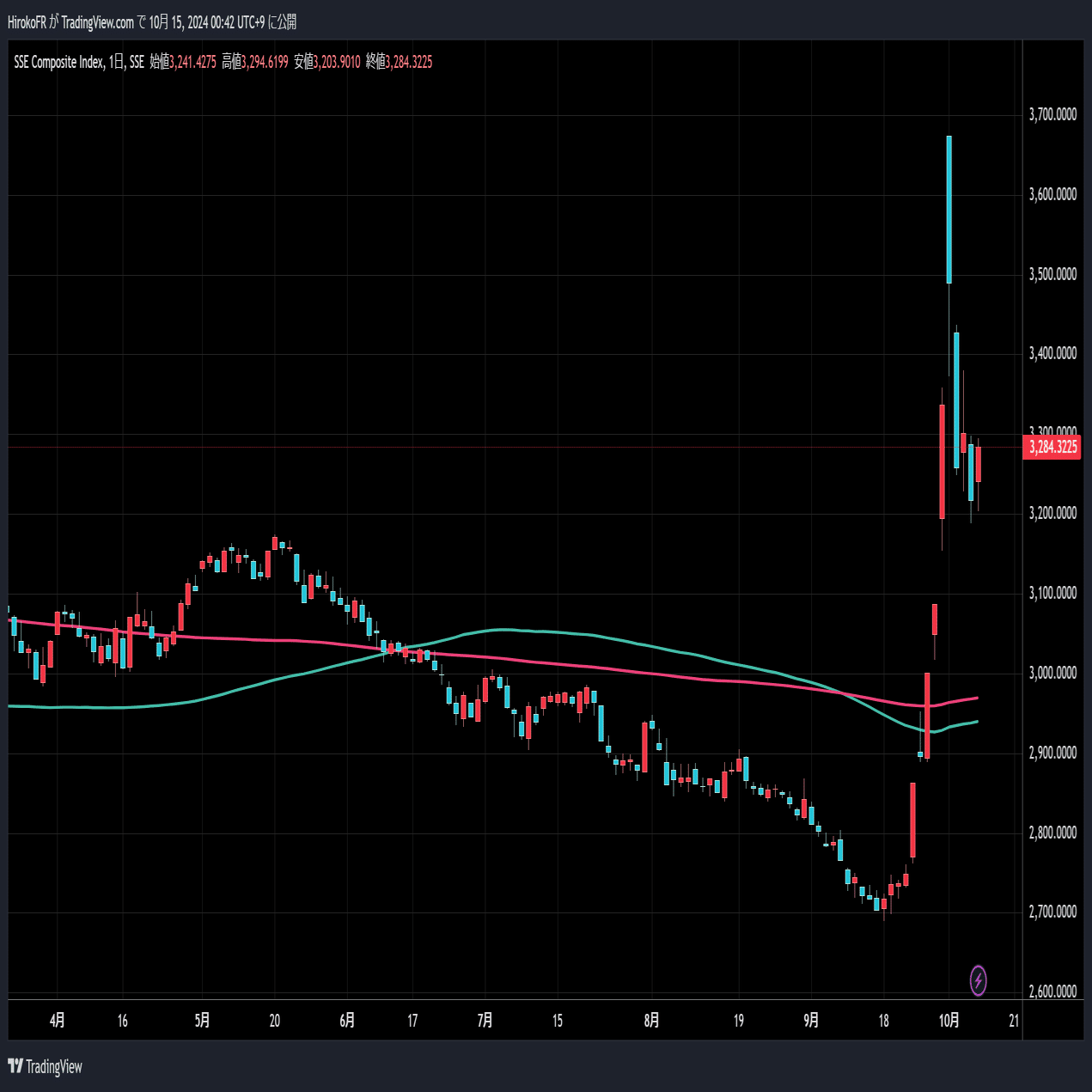Click the 3,200.0000 price axis label
Viewport: 1092px width, 1092px height.
pos(1052,513)
